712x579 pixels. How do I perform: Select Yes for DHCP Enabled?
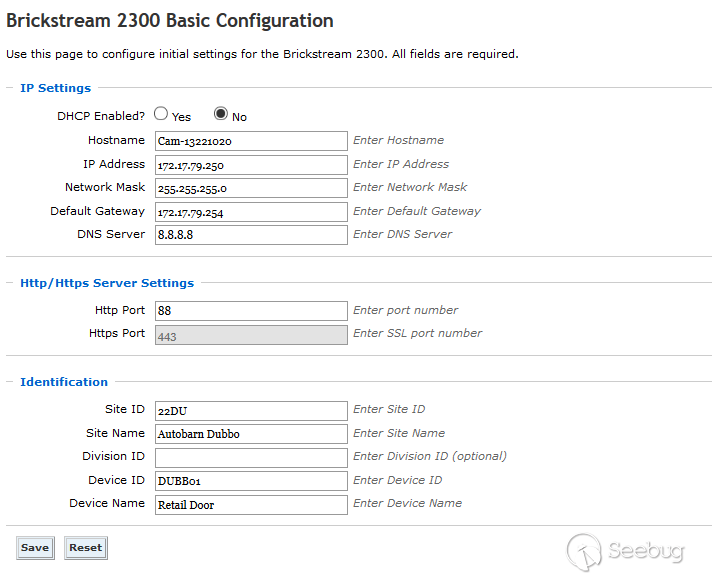coord(161,114)
